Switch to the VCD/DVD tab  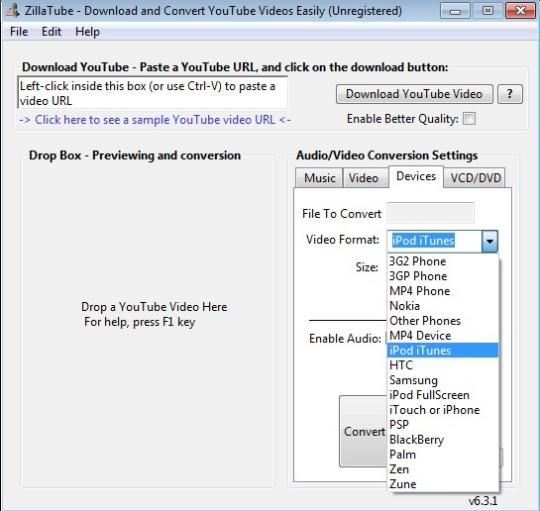(475, 178)
